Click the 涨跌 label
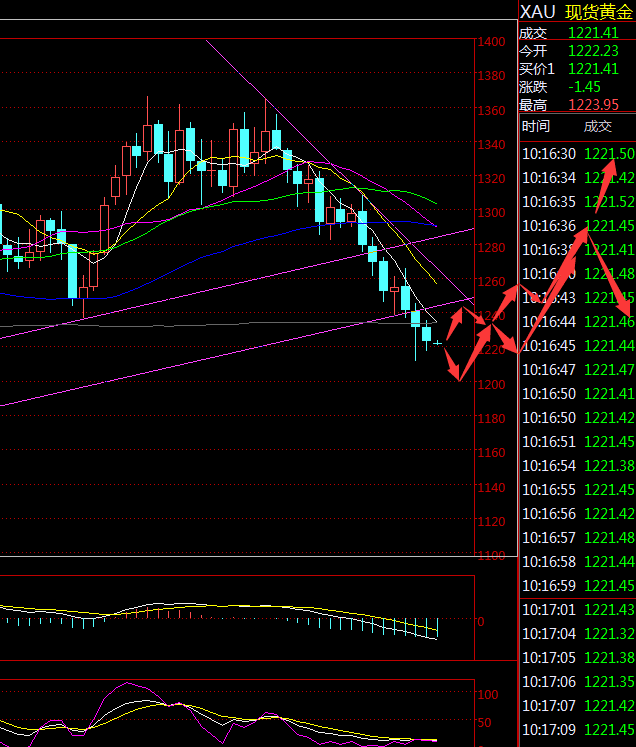 coord(533,87)
